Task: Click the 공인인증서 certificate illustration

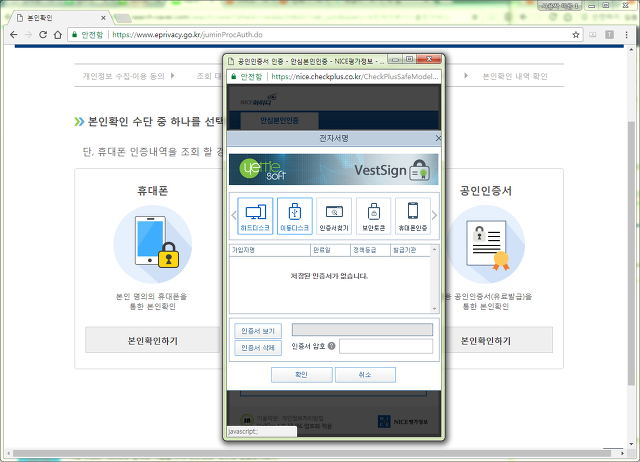Action: [x=486, y=244]
